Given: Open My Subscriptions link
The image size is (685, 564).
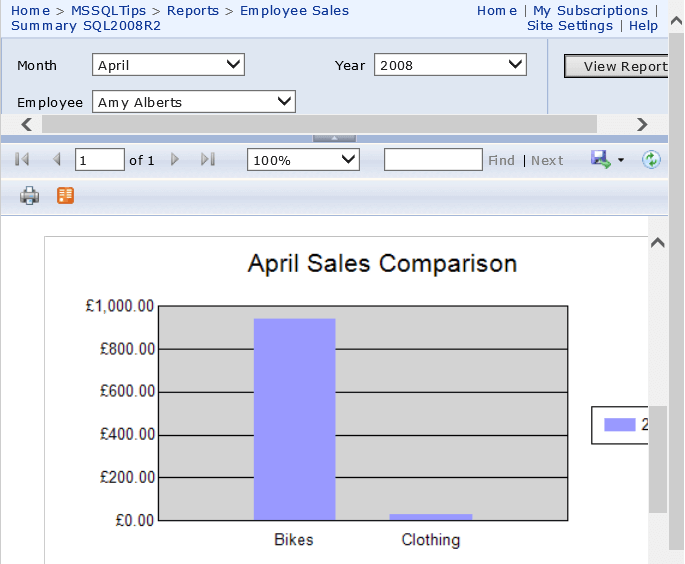Looking at the screenshot, I should point(590,10).
